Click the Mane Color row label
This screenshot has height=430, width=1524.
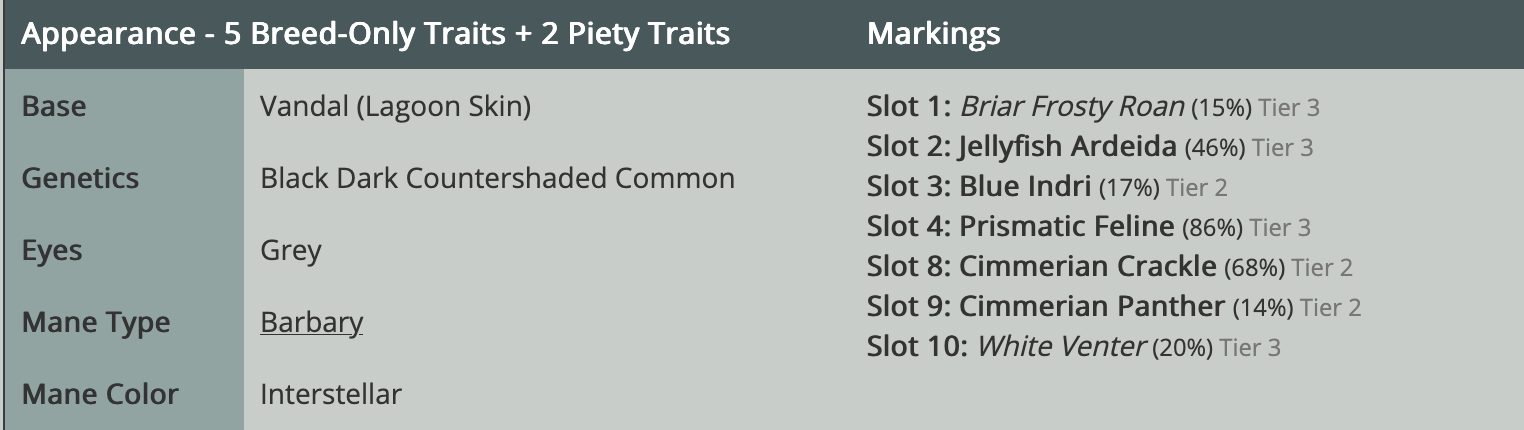click(99, 395)
